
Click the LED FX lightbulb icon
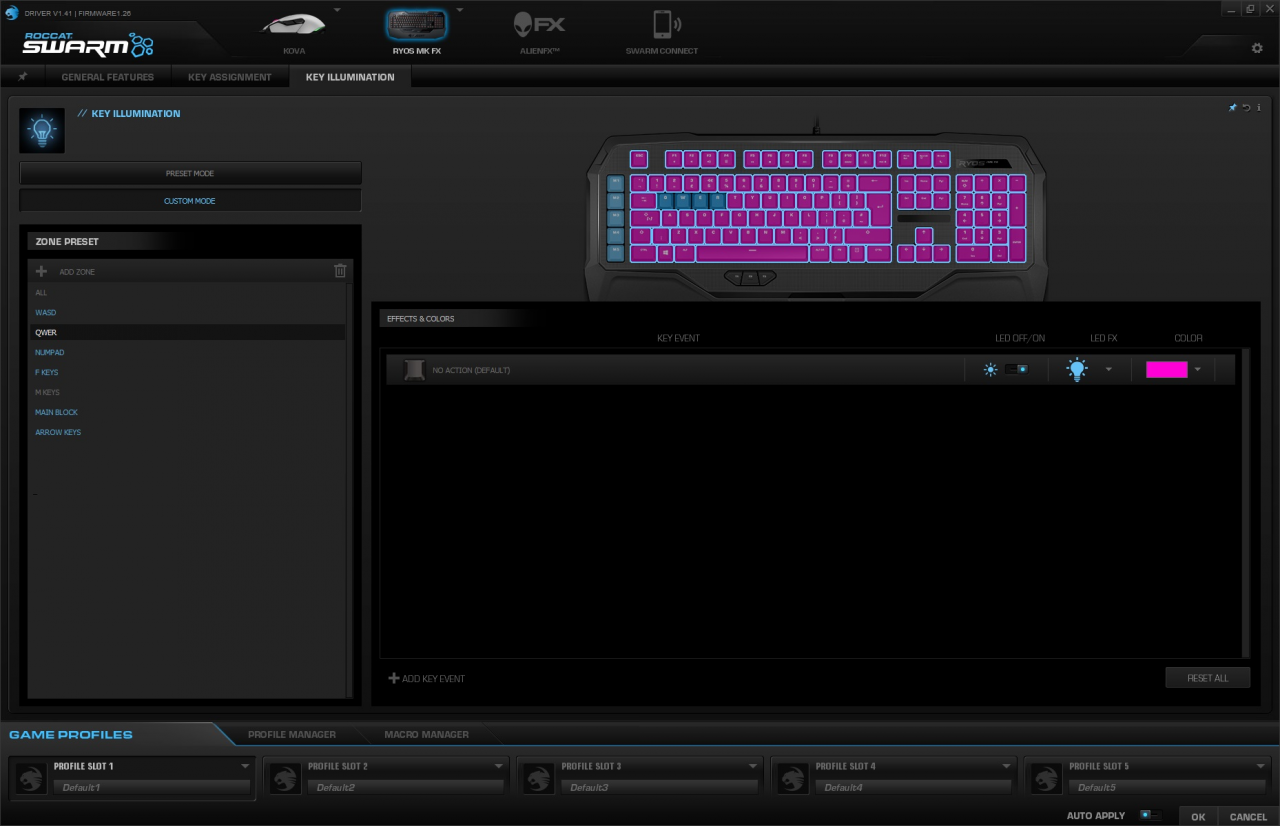pyautogui.click(x=1076, y=370)
